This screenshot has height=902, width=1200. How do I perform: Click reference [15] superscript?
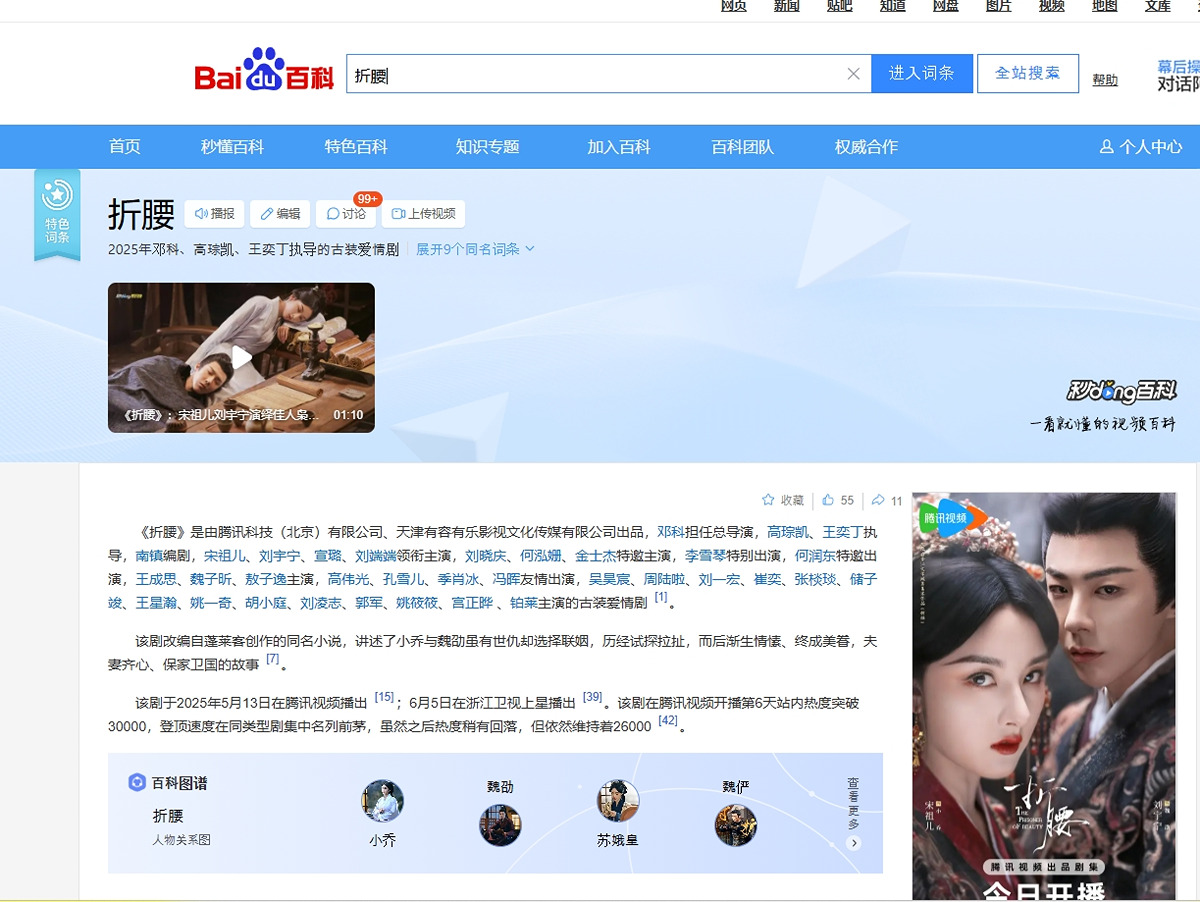[x=384, y=697]
